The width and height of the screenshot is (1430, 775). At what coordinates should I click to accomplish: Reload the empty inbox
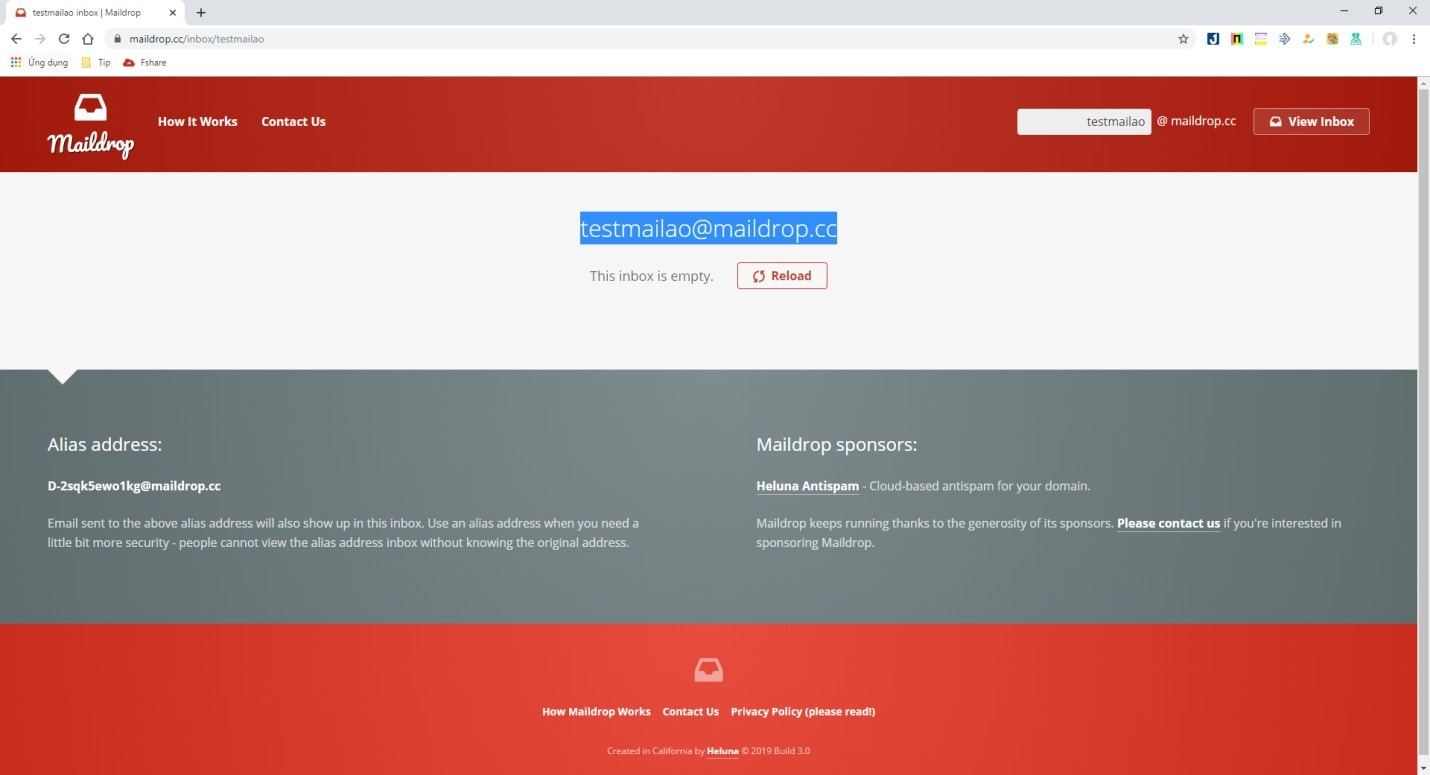(x=782, y=276)
